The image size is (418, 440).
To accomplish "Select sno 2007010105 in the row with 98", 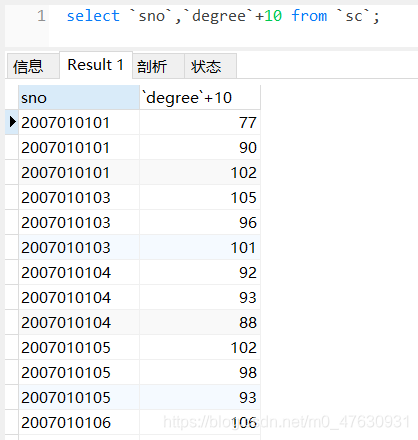I will click(x=79, y=372).
